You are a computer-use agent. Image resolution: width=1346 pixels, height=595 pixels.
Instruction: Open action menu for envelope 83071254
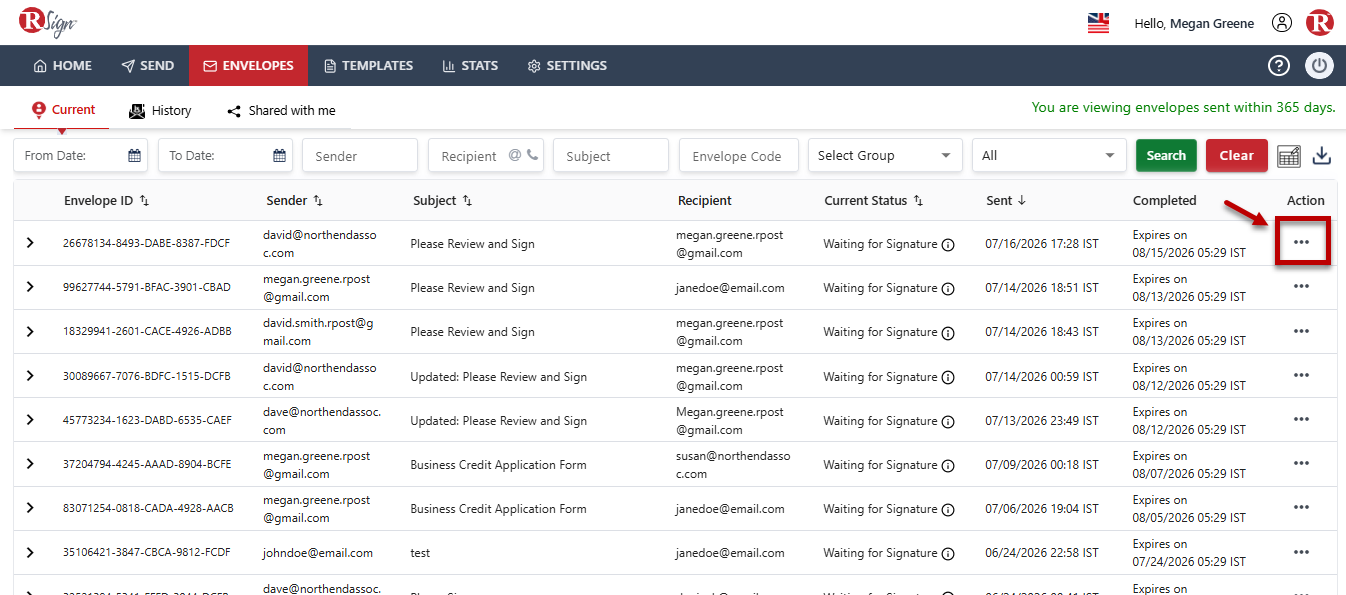click(x=1301, y=507)
